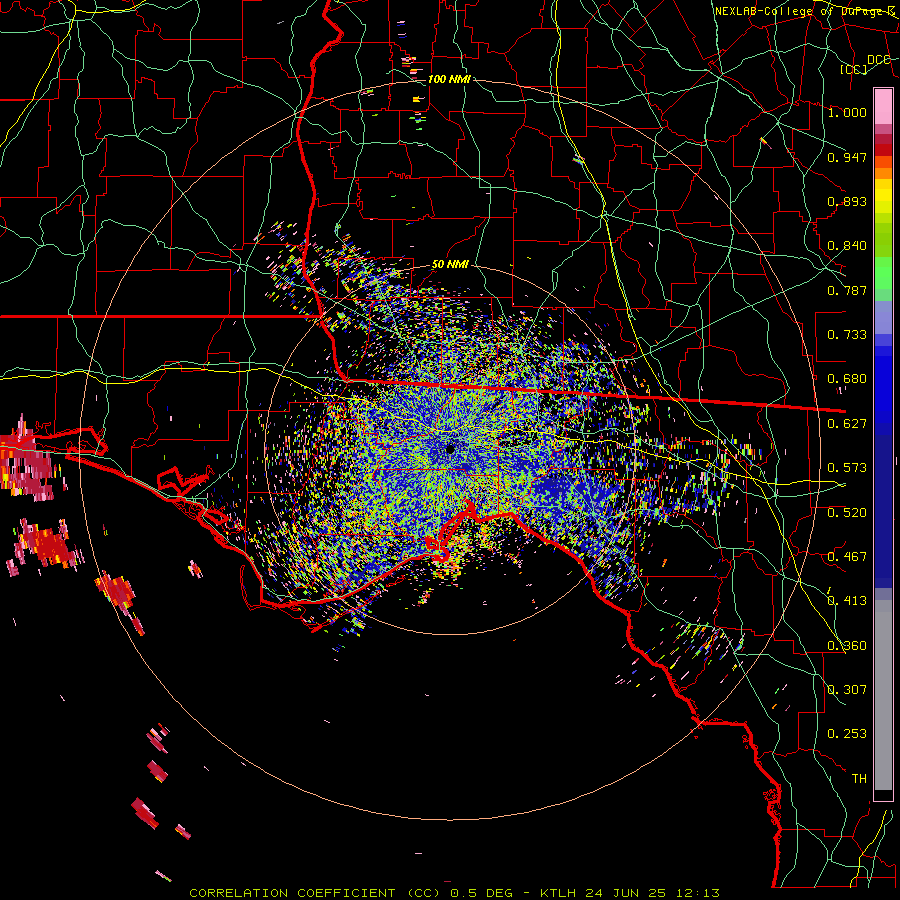Select the 0.840 scale value
The image size is (900, 900).
(847, 246)
